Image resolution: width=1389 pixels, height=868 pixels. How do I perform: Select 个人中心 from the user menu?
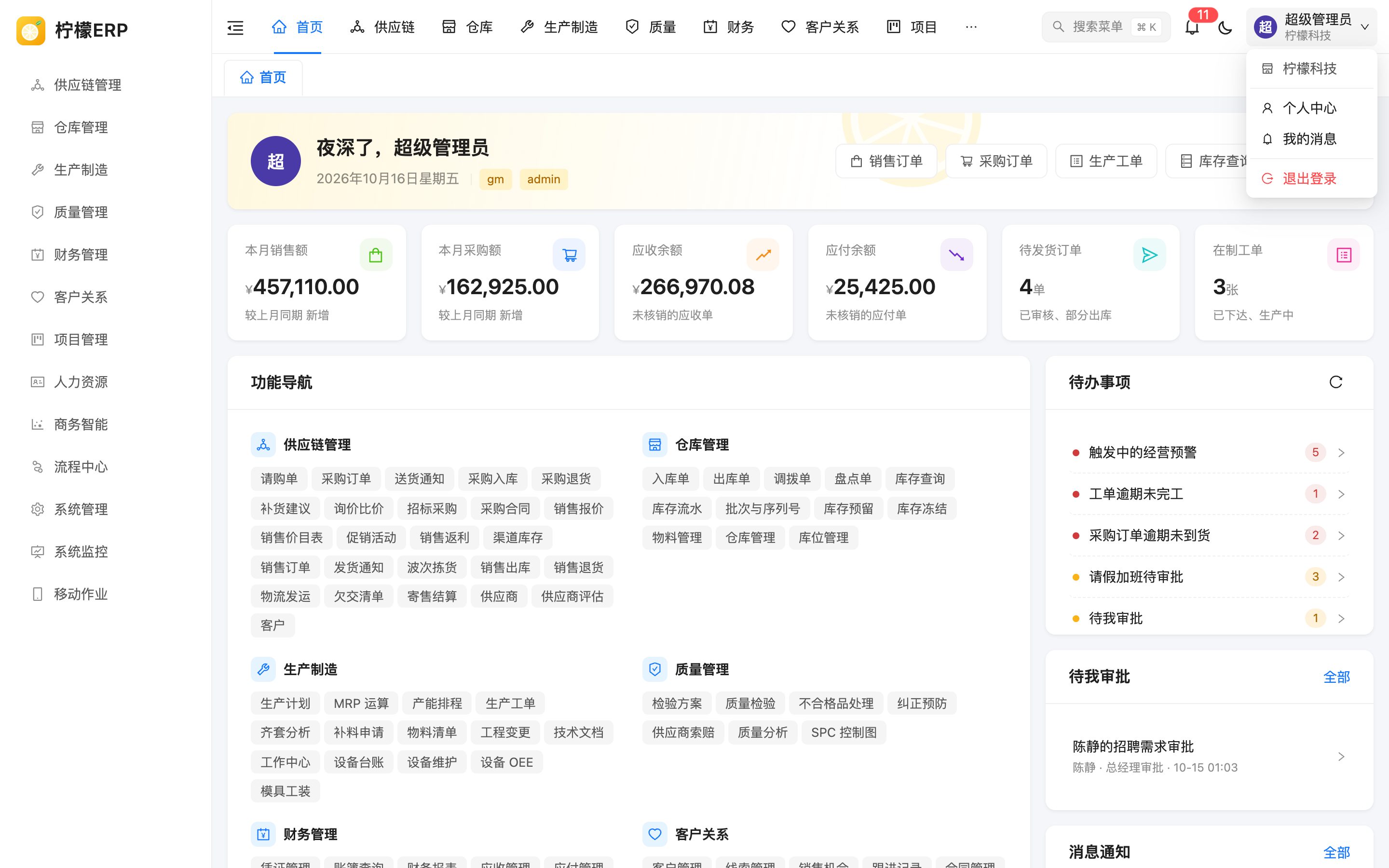coord(1311,108)
